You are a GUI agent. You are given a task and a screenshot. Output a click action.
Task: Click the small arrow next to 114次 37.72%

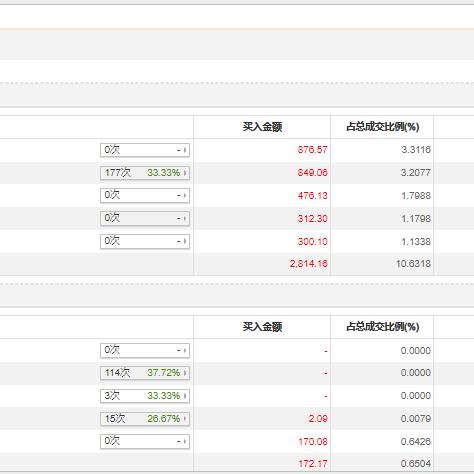(x=185, y=373)
